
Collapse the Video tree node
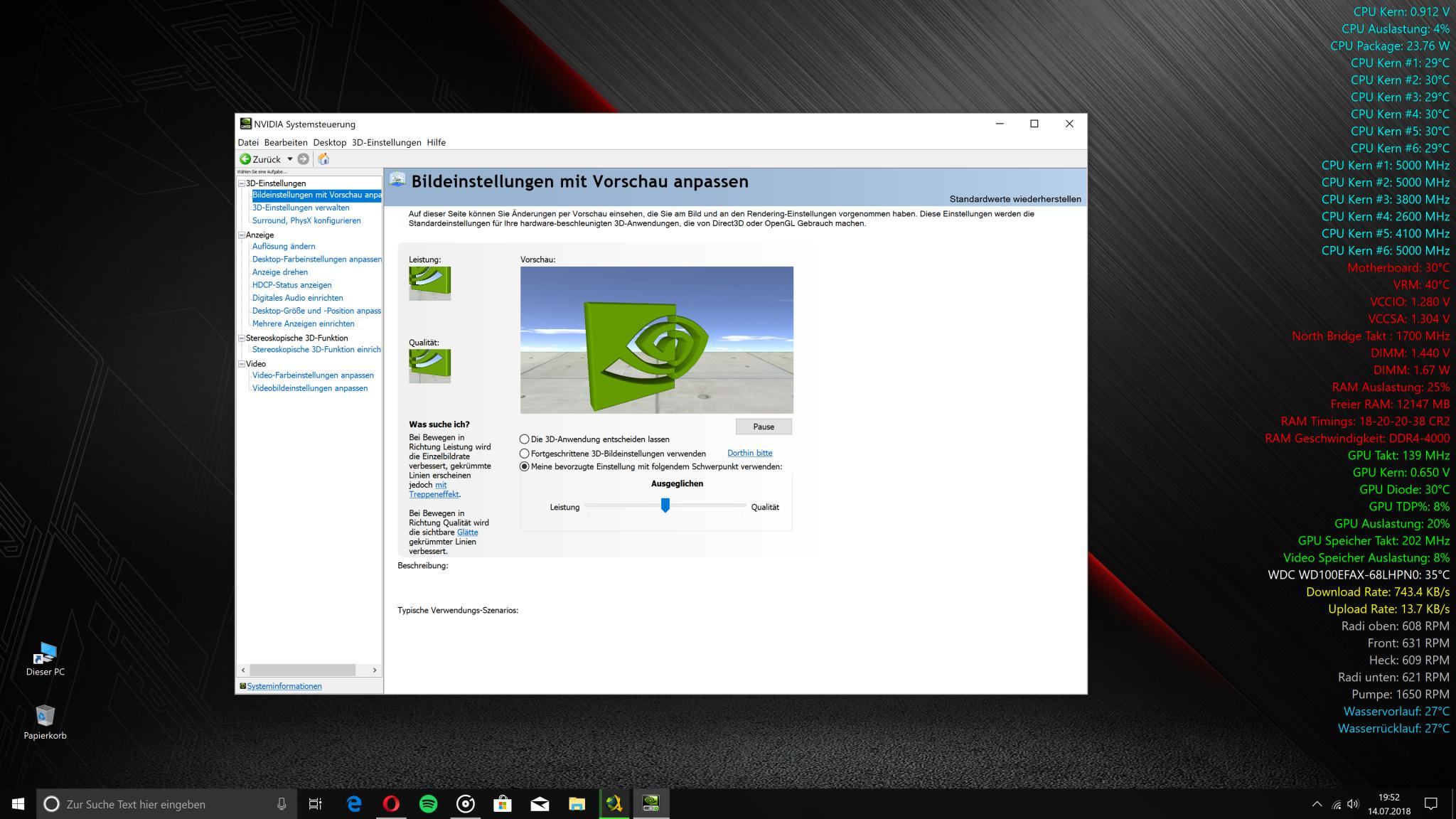pyautogui.click(x=242, y=363)
